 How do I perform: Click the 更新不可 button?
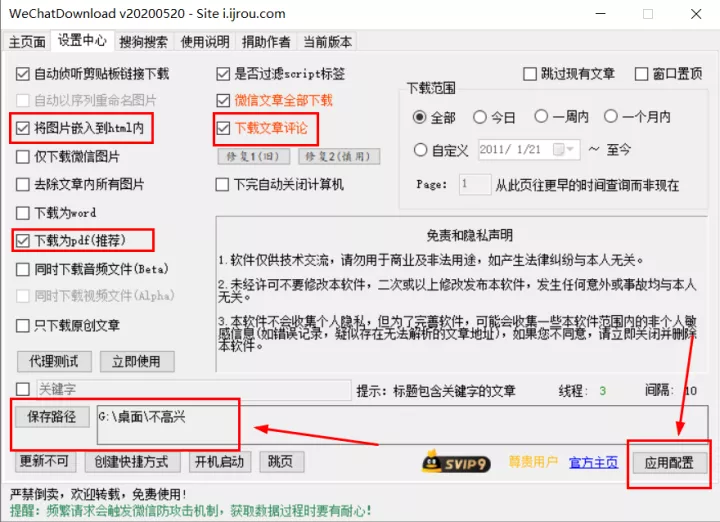pyautogui.click(x=45, y=461)
